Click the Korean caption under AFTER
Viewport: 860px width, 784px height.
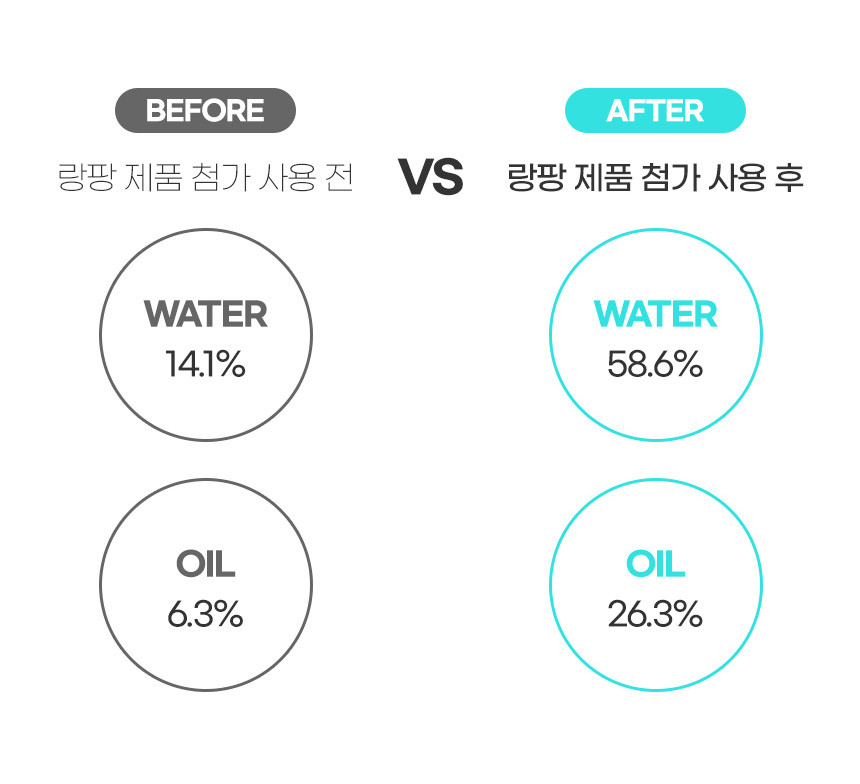pyautogui.click(x=655, y=177)
